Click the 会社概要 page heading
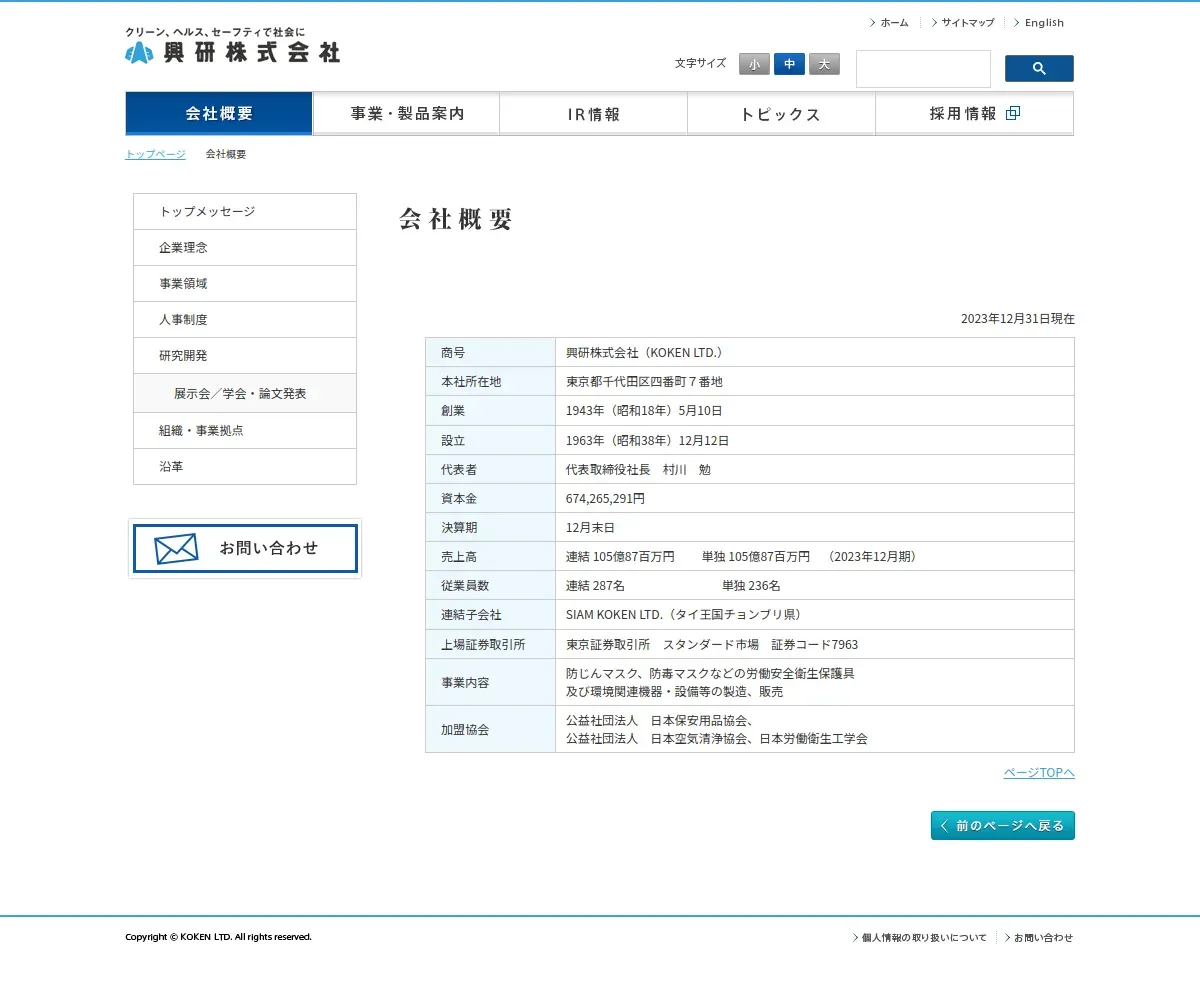Image resolution: width=1200 pixels, height=1000 pixels. 456,219
